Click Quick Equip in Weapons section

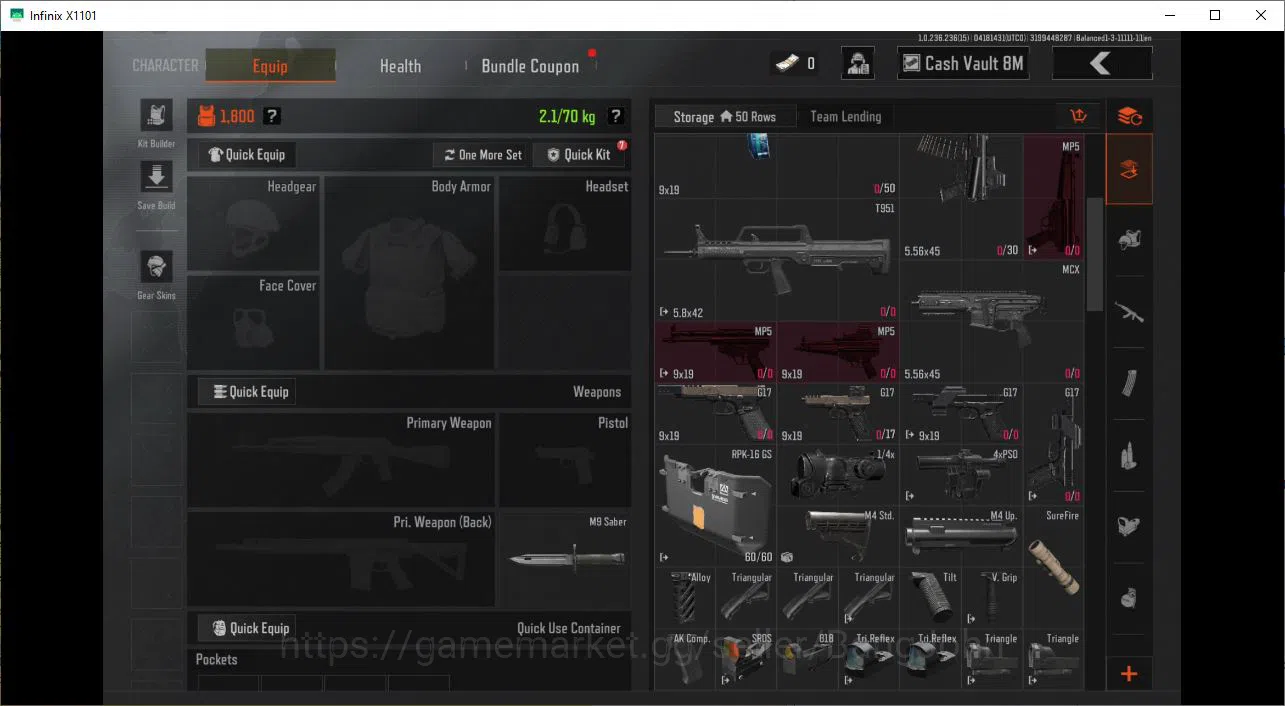point(247,392)
